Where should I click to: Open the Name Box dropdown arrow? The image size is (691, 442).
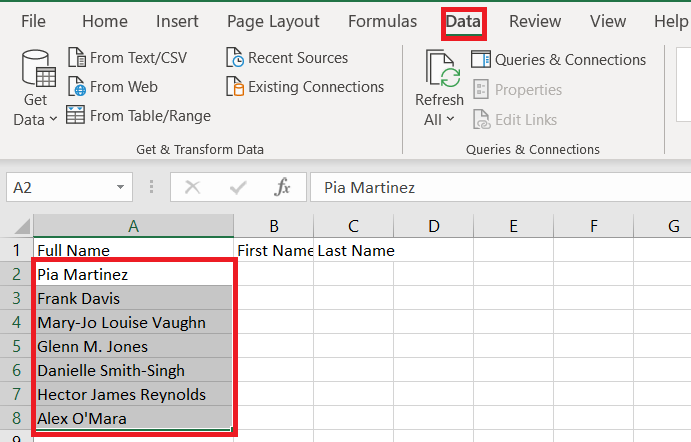120,187
